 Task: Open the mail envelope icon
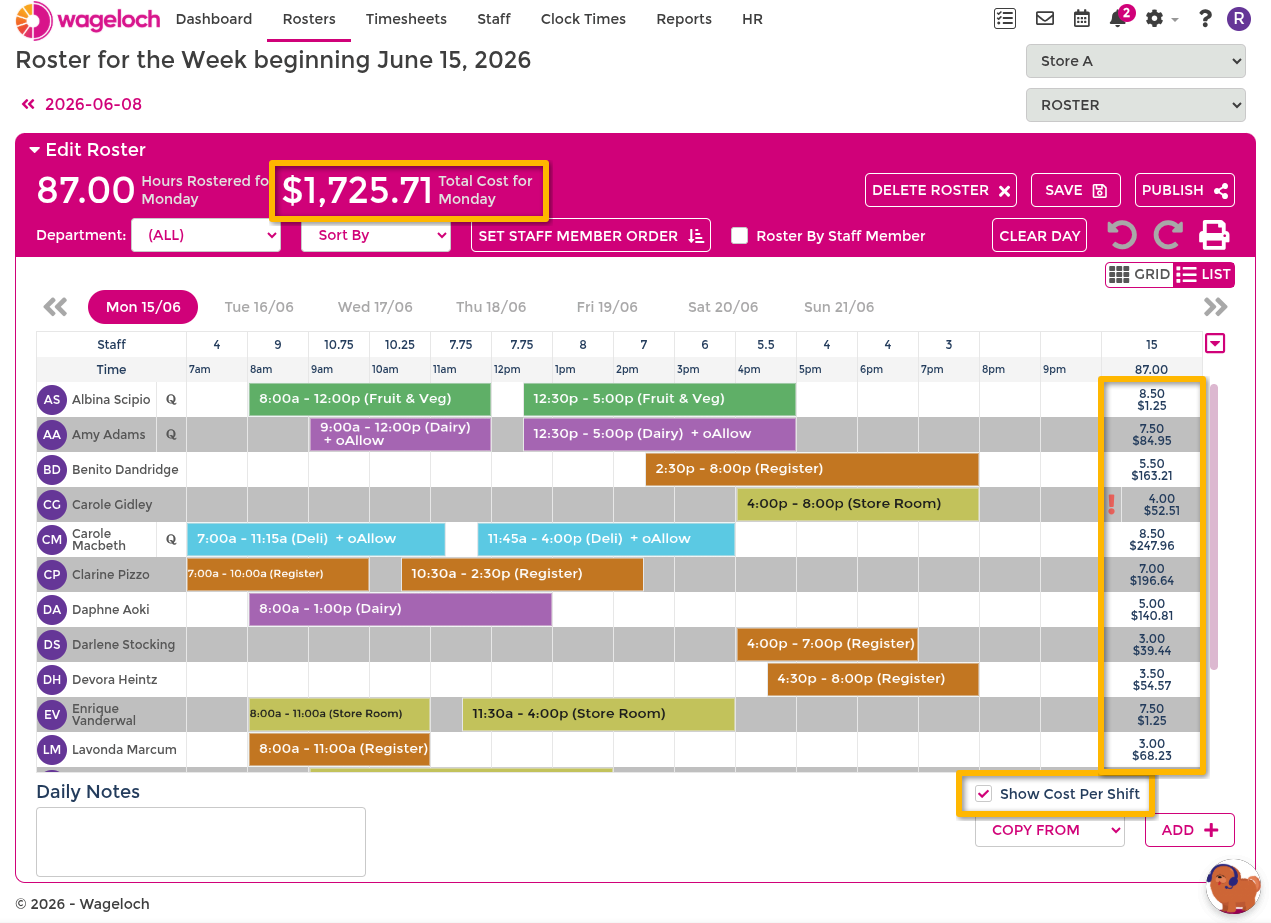tap(1045, 18)
